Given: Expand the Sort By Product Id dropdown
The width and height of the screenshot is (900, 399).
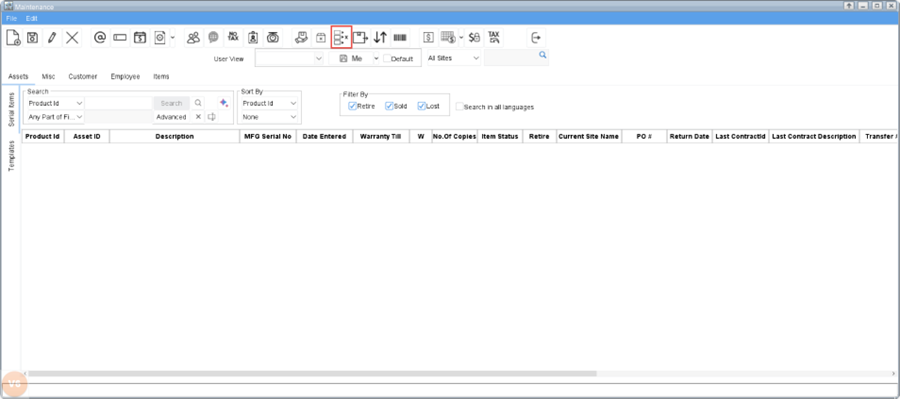Looking at the screenshot, I should pyautogui.click(x=269, y=103).
